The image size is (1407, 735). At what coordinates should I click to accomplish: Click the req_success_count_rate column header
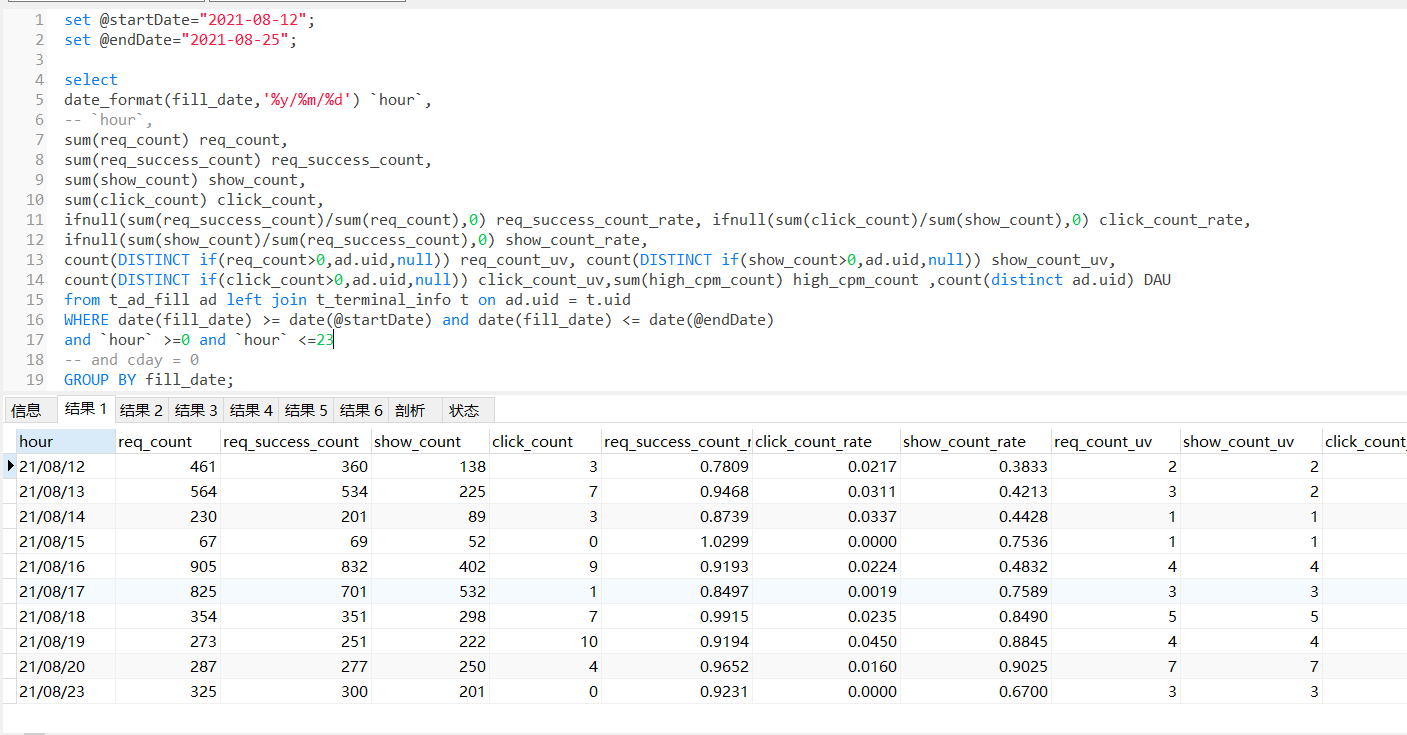point(676,441)
